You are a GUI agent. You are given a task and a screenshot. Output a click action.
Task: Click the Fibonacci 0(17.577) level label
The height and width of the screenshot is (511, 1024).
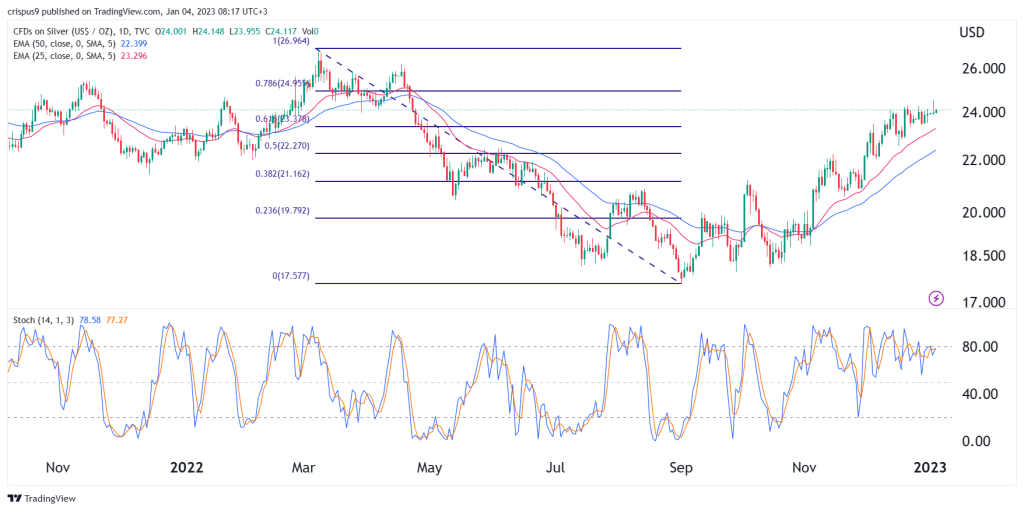tap(292, 276)
